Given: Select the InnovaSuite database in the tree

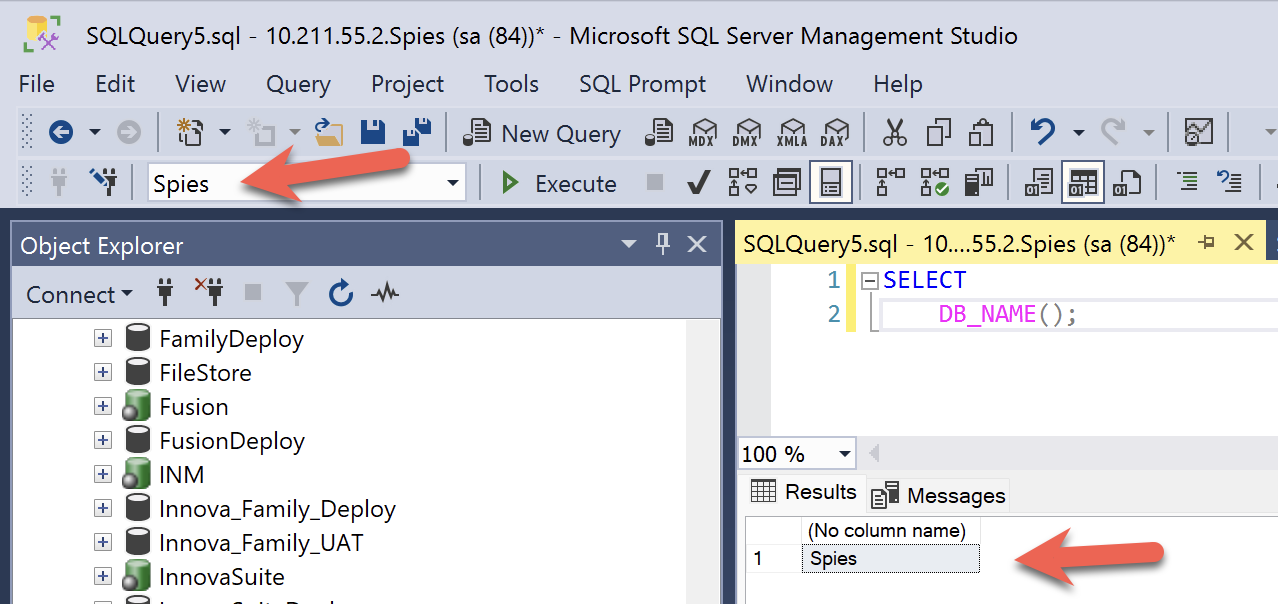Looking at the screenshot, I should tap(221, 576).
